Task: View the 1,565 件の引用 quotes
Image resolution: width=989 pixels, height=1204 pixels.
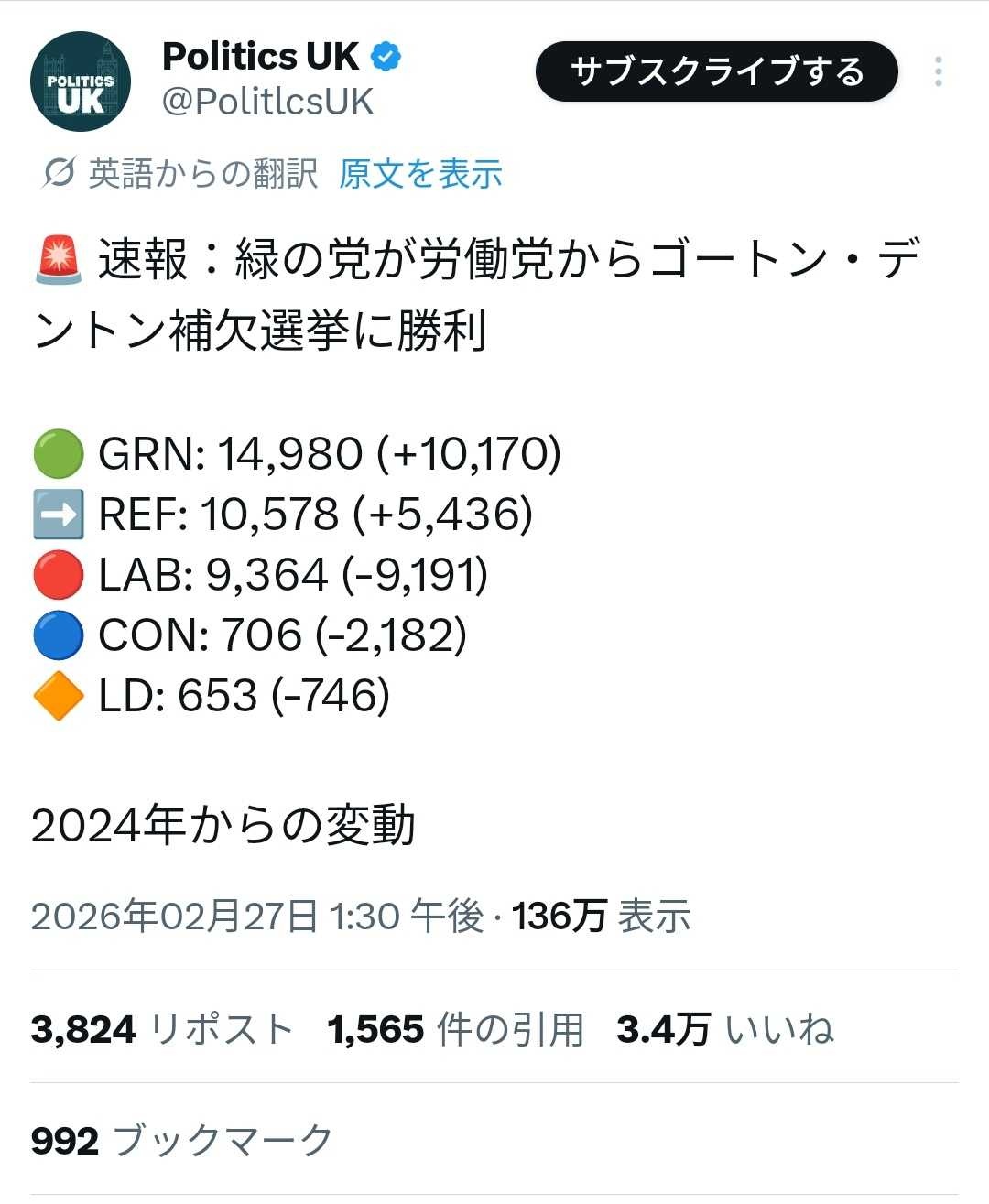Action: 455,1029
